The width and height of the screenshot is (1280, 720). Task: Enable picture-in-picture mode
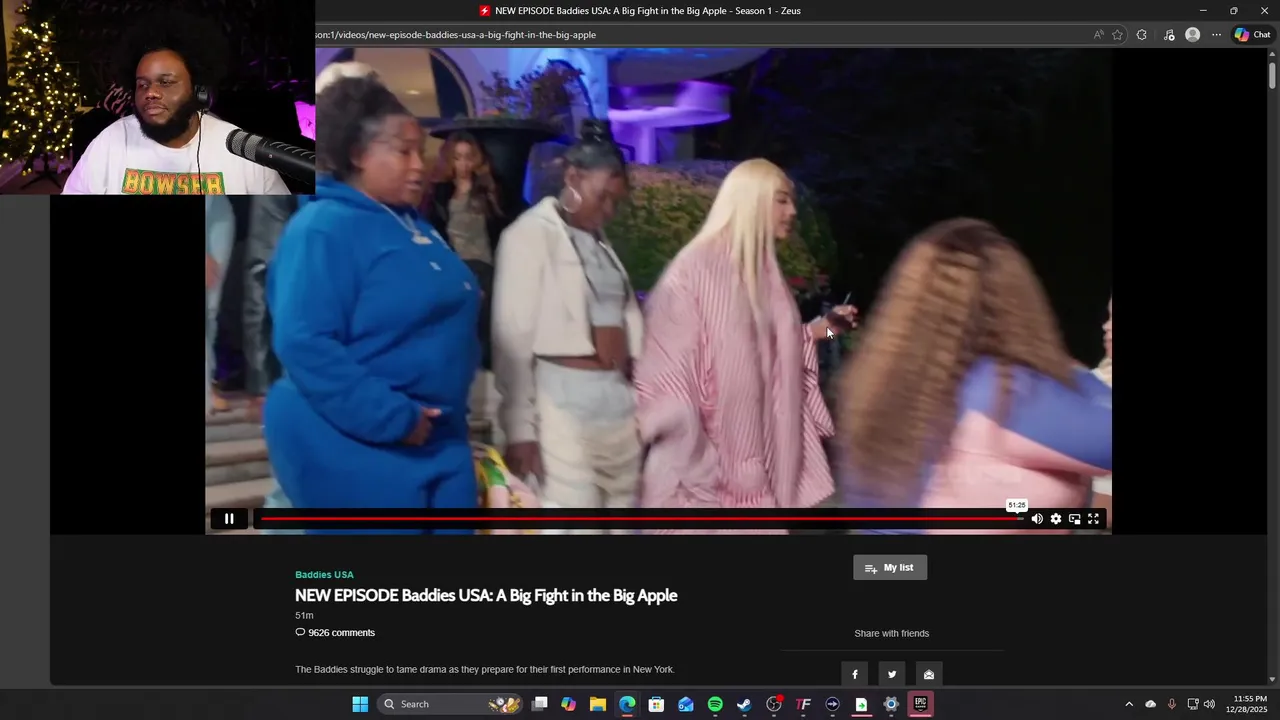pyautogui.click(x=1075, y=519)
